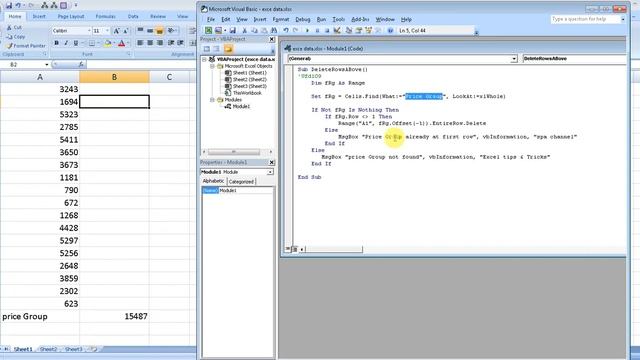The width and height of the screenshot is (640, 360).
Task: Toggle Bottom Align in Excel ribbon
Action: pyautogui.click(x=160, y=31)
